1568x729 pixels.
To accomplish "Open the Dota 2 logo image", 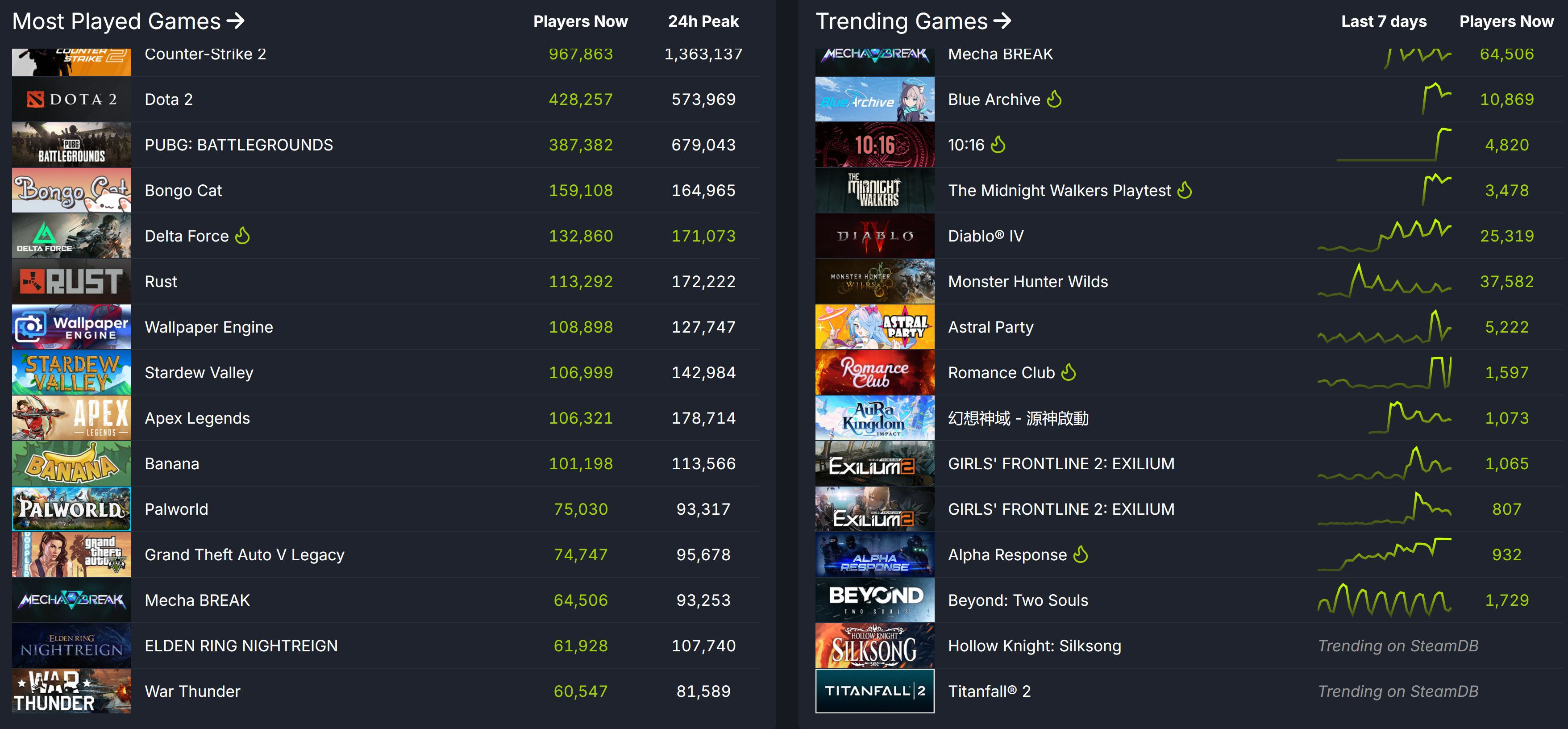I will pos(71,99).
